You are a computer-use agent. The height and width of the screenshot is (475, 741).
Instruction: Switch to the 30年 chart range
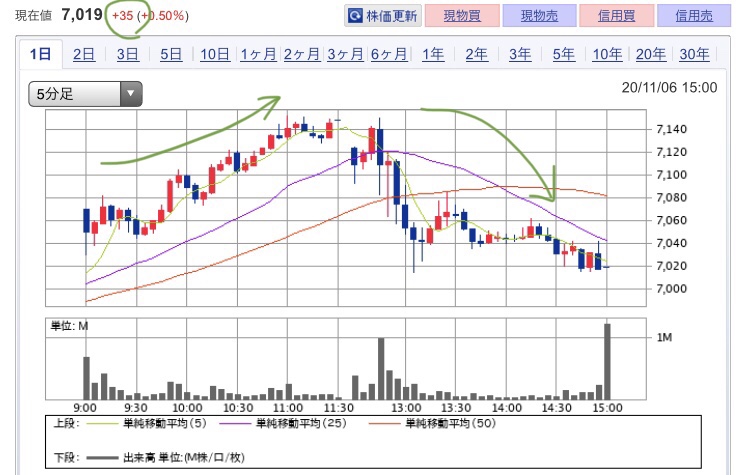694,54
